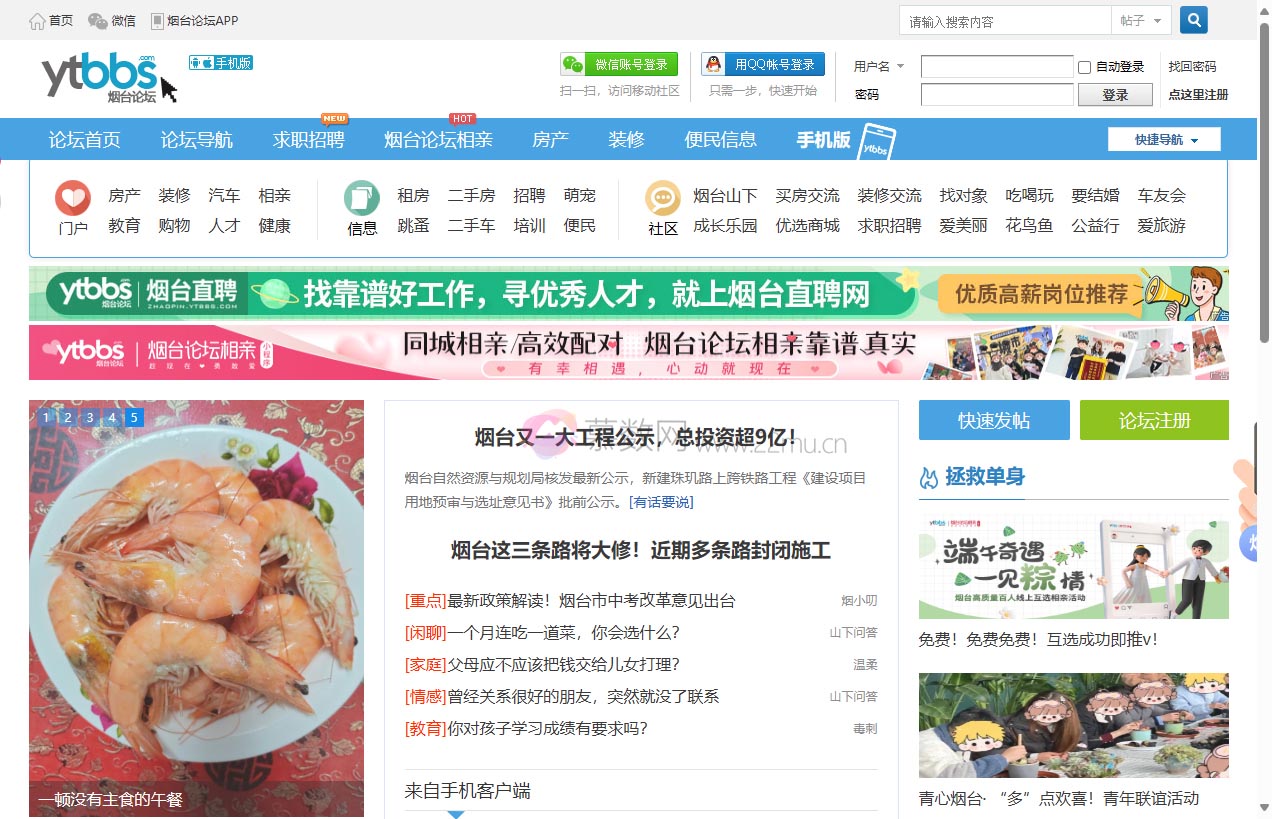Open the 烟台论坛APP icon
This screenshot has height=819, width=1272.
click(159, 19)
